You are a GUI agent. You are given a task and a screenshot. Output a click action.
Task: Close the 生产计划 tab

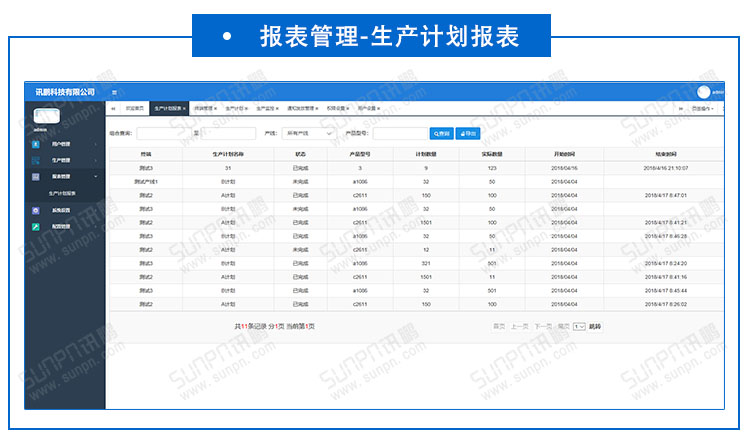point(246,109)
